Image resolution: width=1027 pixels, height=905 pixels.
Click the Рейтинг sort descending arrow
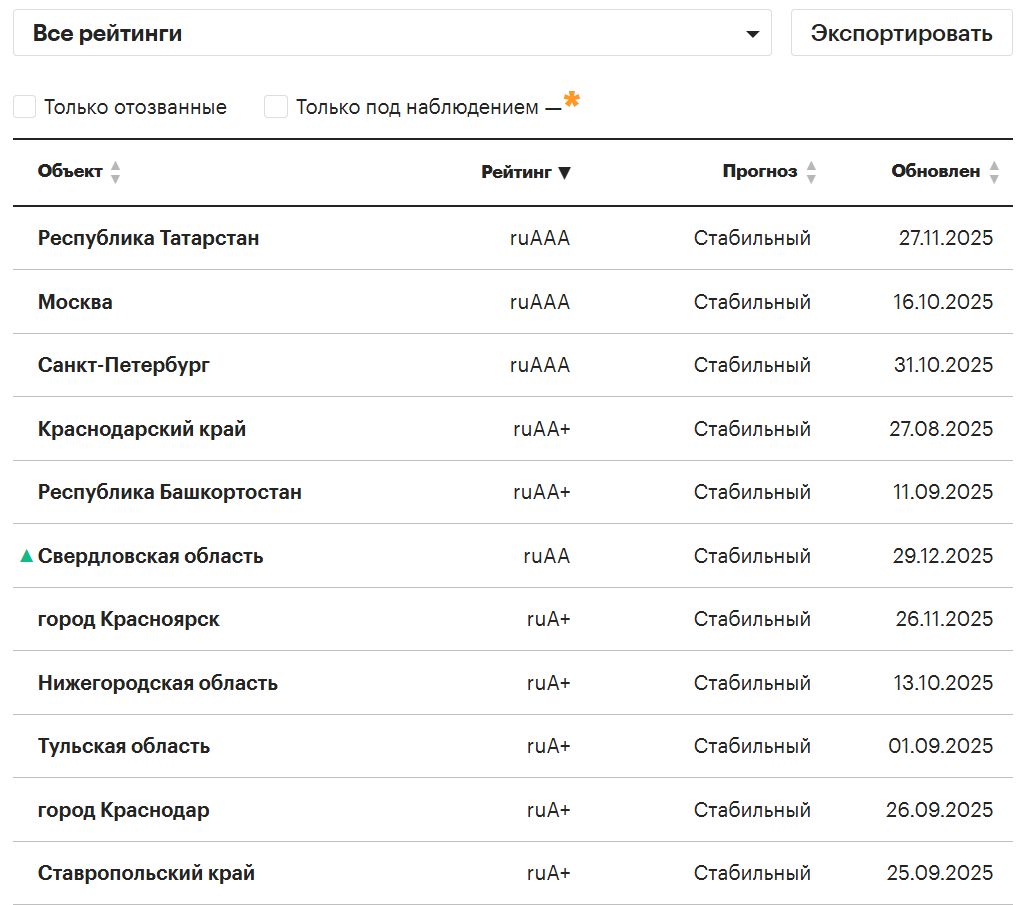tap(564, 172)
